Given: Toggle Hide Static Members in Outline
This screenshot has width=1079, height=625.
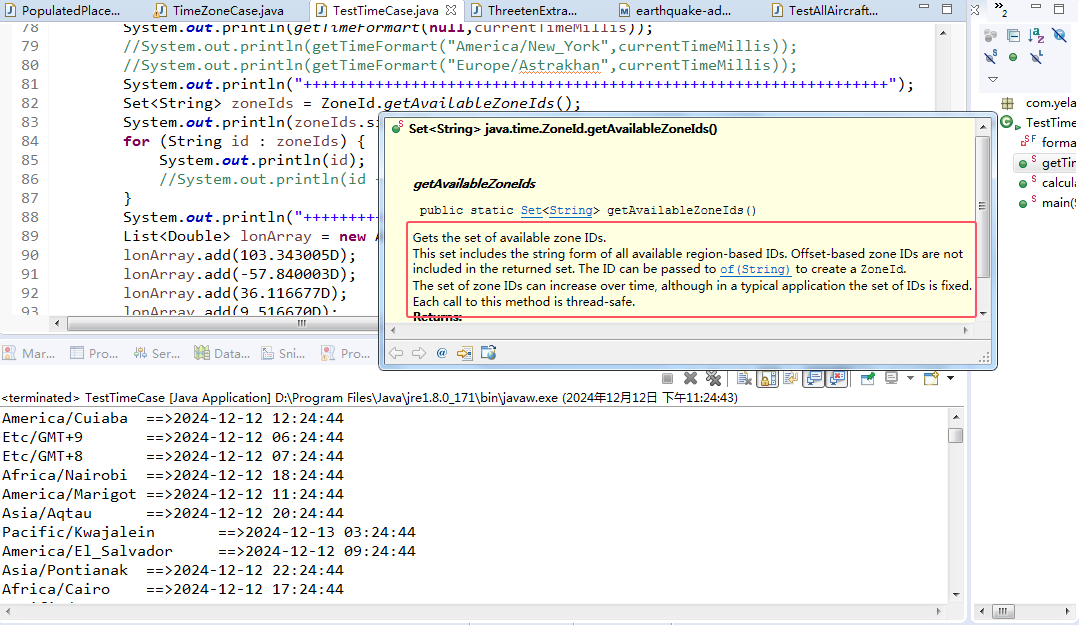Looking at the screenshot, I should [990, 57].
